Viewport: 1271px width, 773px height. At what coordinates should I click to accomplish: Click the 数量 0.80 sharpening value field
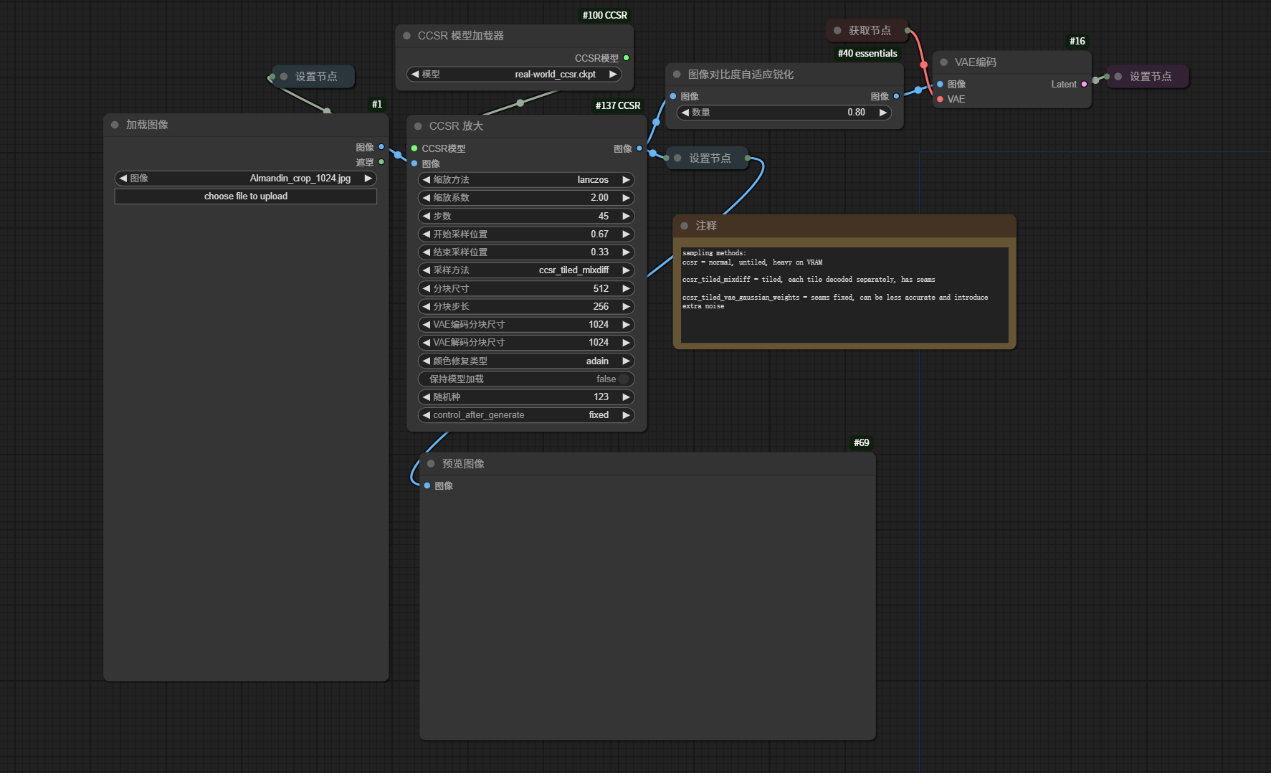coord(785,113)
